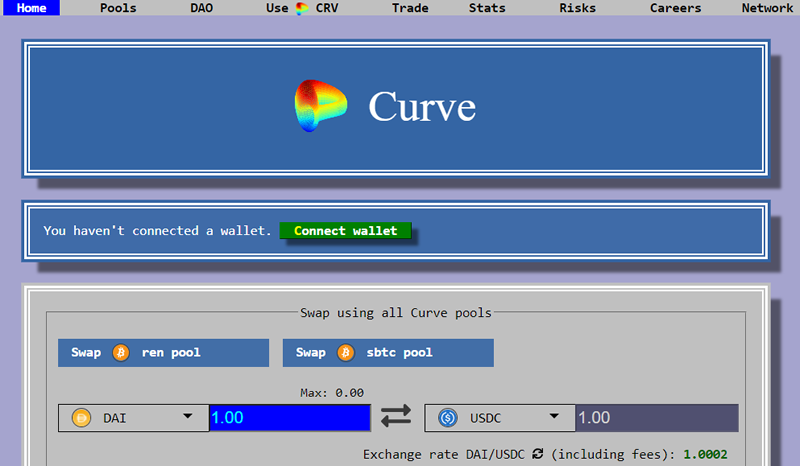Click the USDC output amount field

tap(657, 418)
